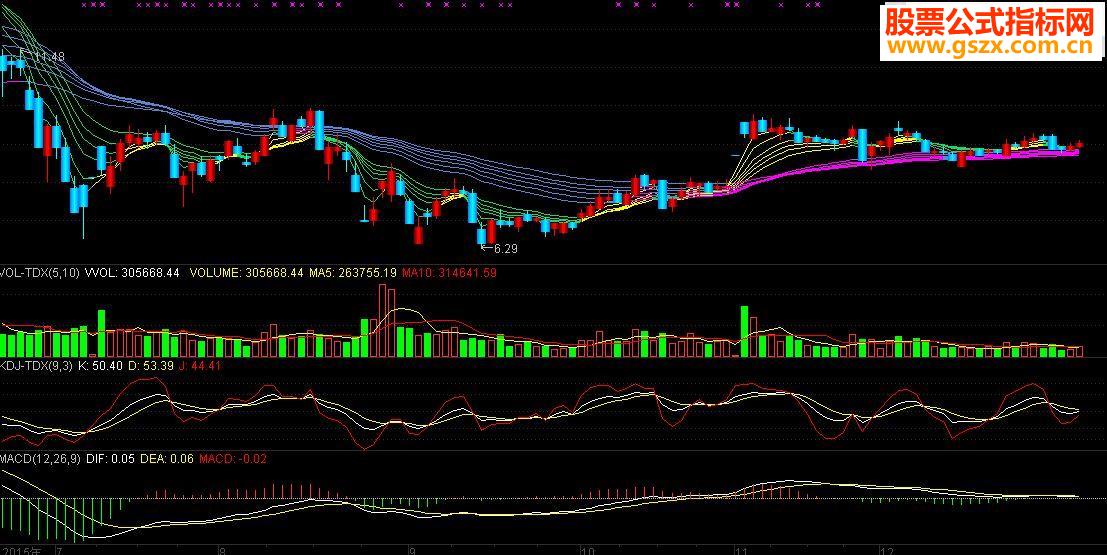Jump to month 11 on the time axis
The width and height of the screenshot is (1107, 555).
(x=741, y=550)
